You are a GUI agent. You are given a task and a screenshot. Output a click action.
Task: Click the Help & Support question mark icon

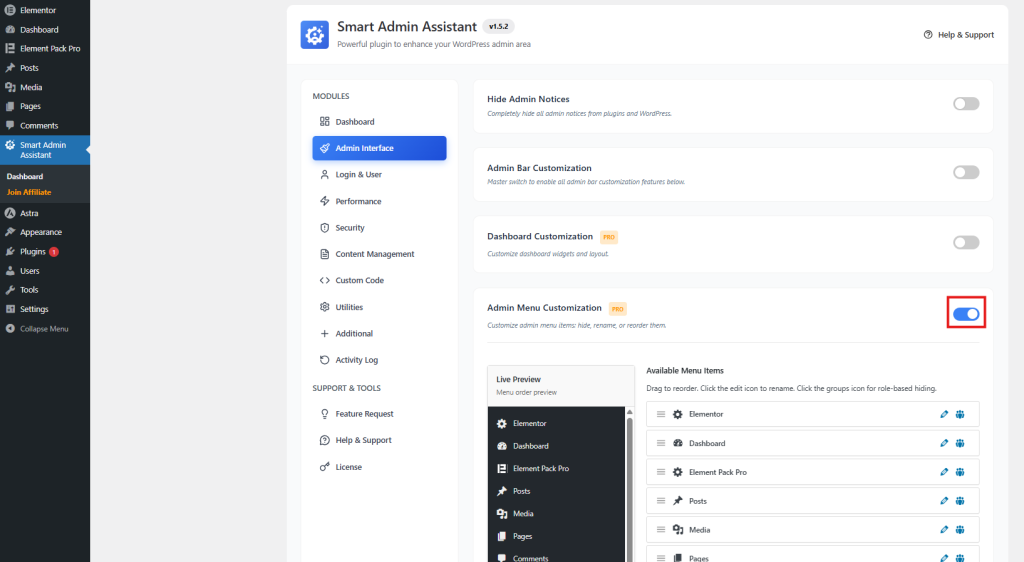click(x=928, y=35)
